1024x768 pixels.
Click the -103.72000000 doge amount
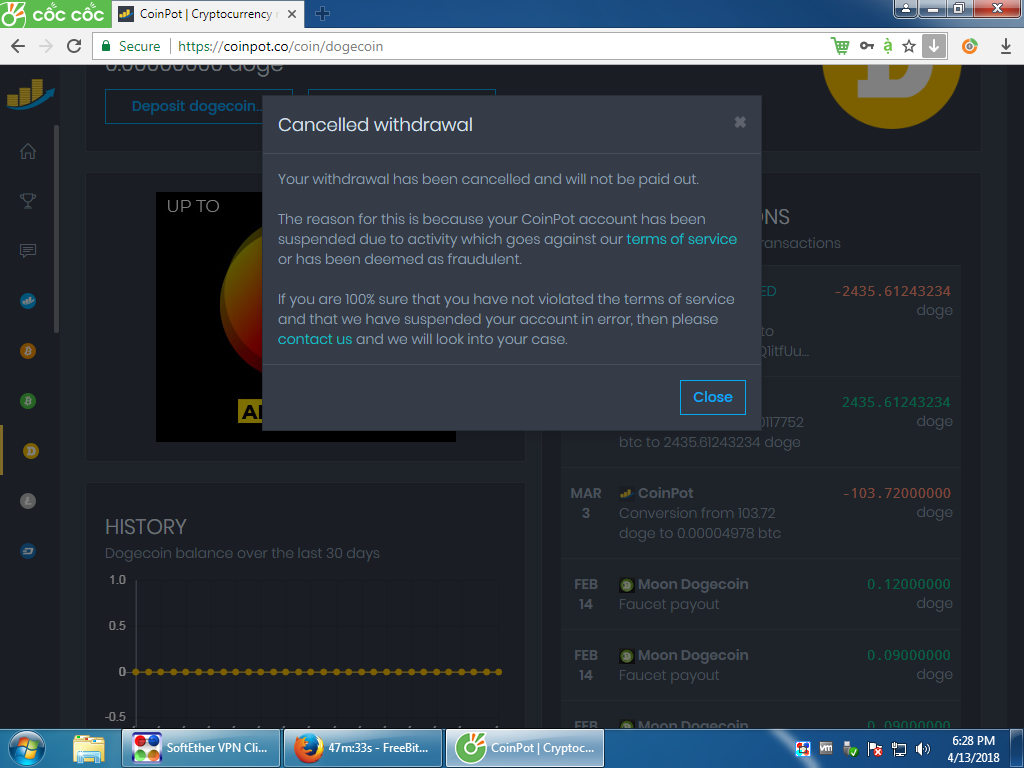897,493
